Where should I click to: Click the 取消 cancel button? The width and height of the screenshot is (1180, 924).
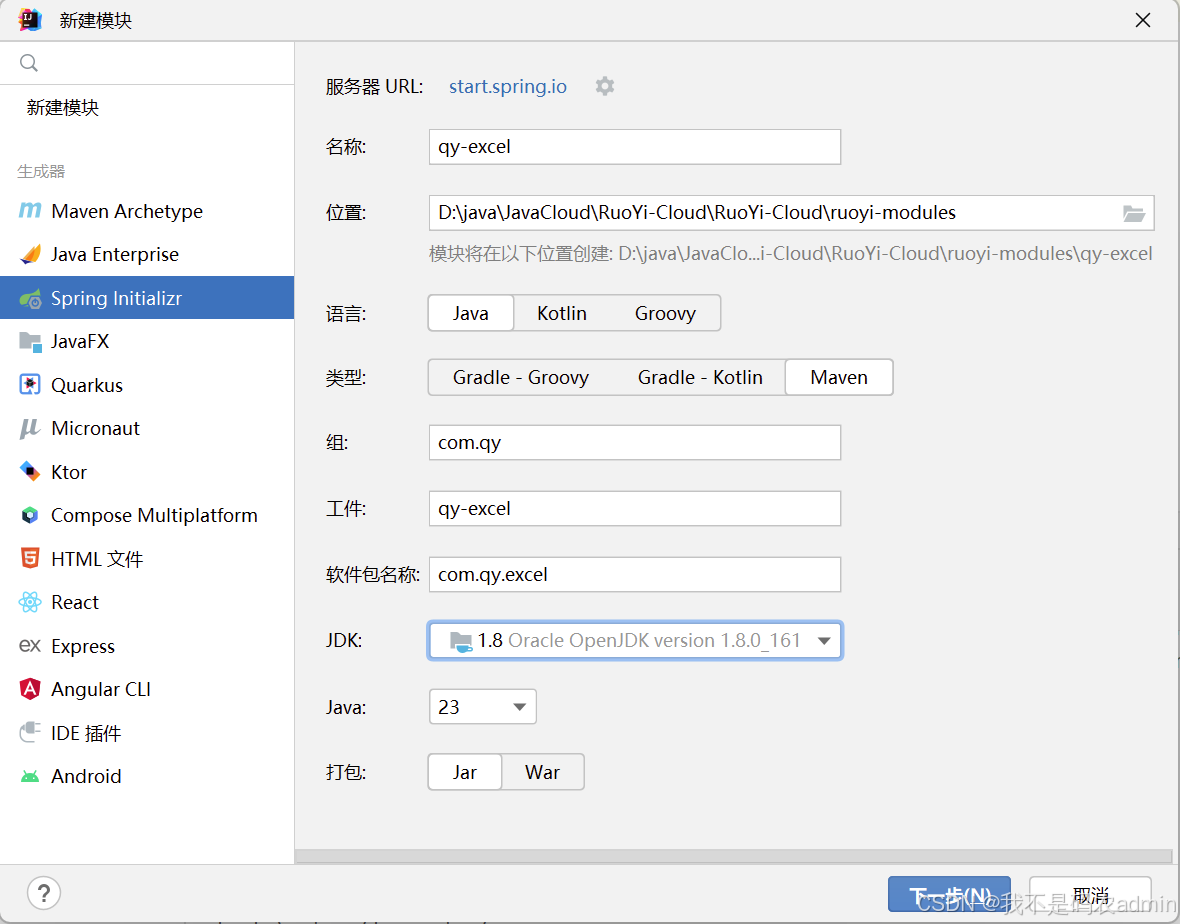point(1090,895)
